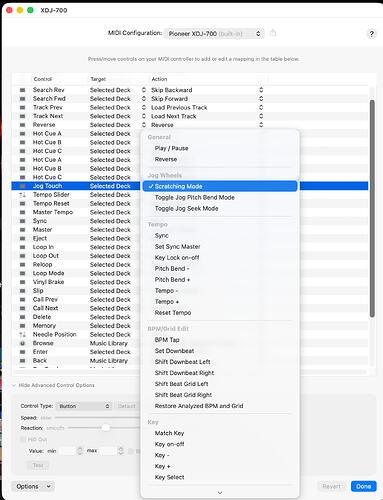The width and height of the screenshot is (383, 500).
Task: Adjust the Speed slider track
Action: 97,418
